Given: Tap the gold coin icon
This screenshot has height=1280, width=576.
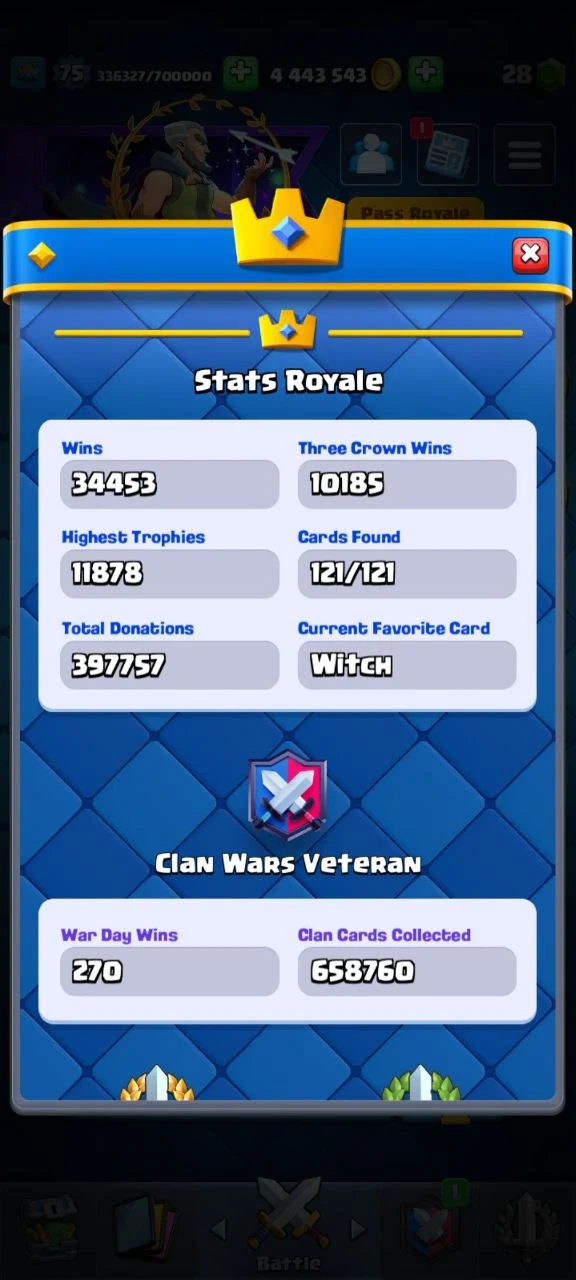Looking at the screenshot, I should [385, 75].
